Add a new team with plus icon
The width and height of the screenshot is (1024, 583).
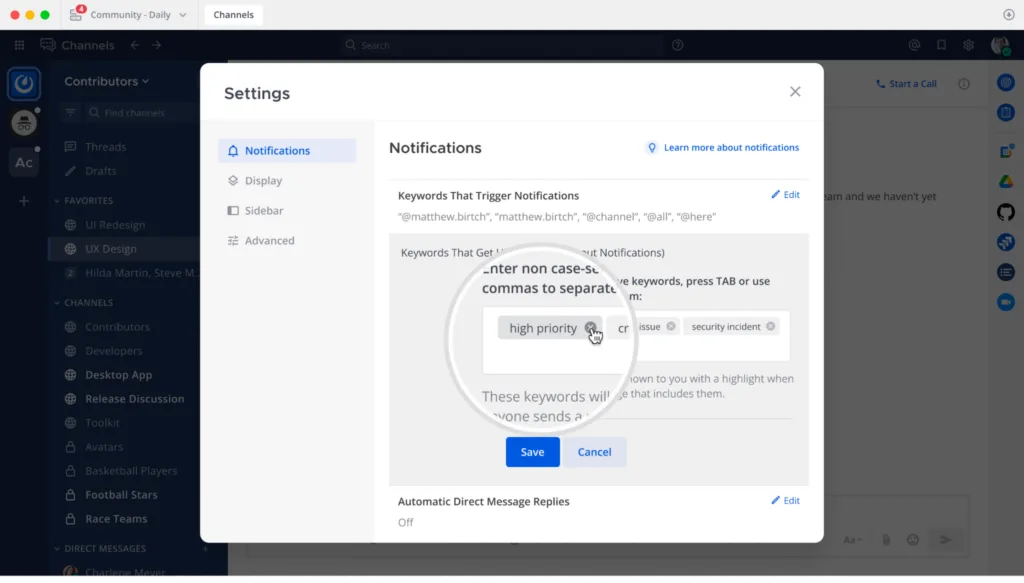24,201
